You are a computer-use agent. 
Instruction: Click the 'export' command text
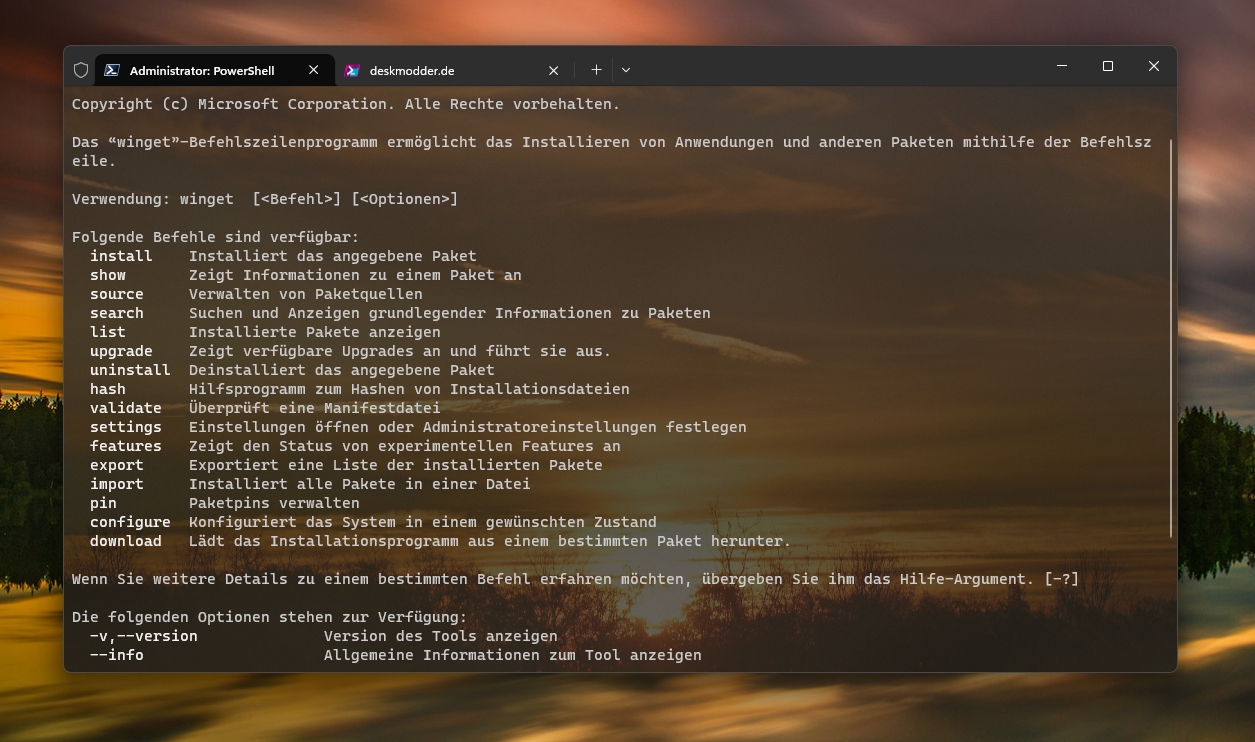click(x=117, y=465)
